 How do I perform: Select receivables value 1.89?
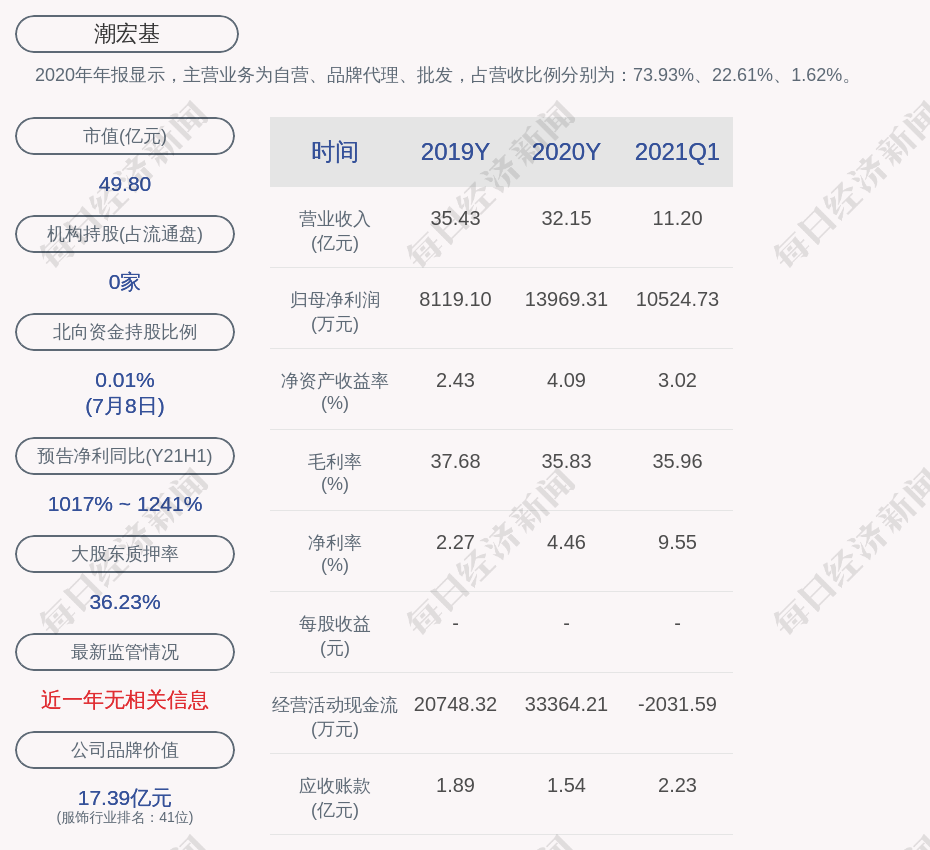tap(455, 785)
